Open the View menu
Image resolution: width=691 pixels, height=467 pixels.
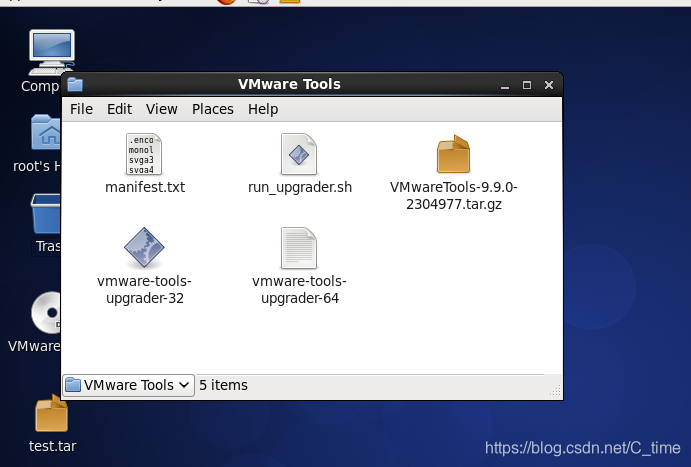coord(162,109)
